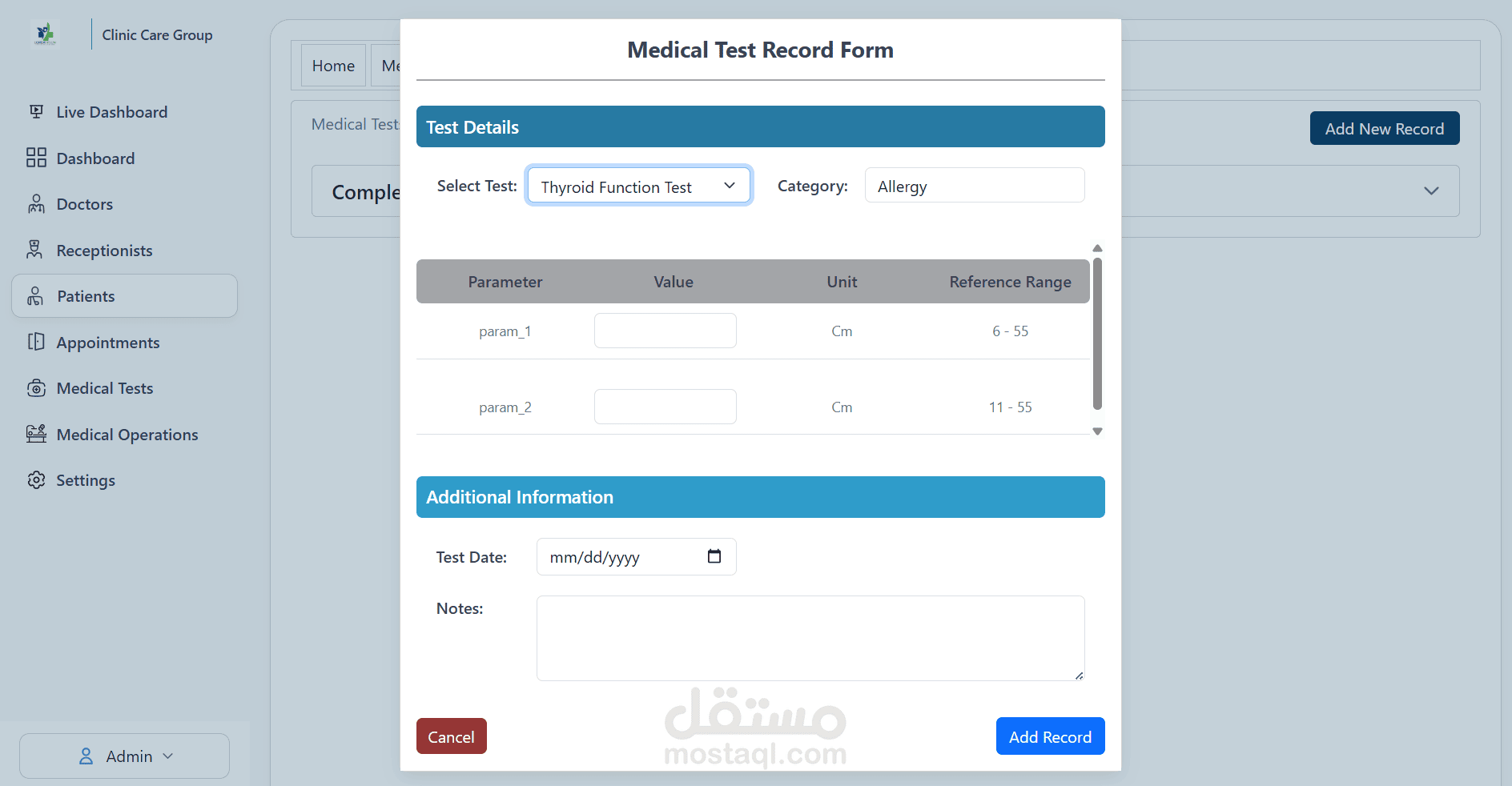Click the Cancel button
The image size is (1512, 786).
451,736
